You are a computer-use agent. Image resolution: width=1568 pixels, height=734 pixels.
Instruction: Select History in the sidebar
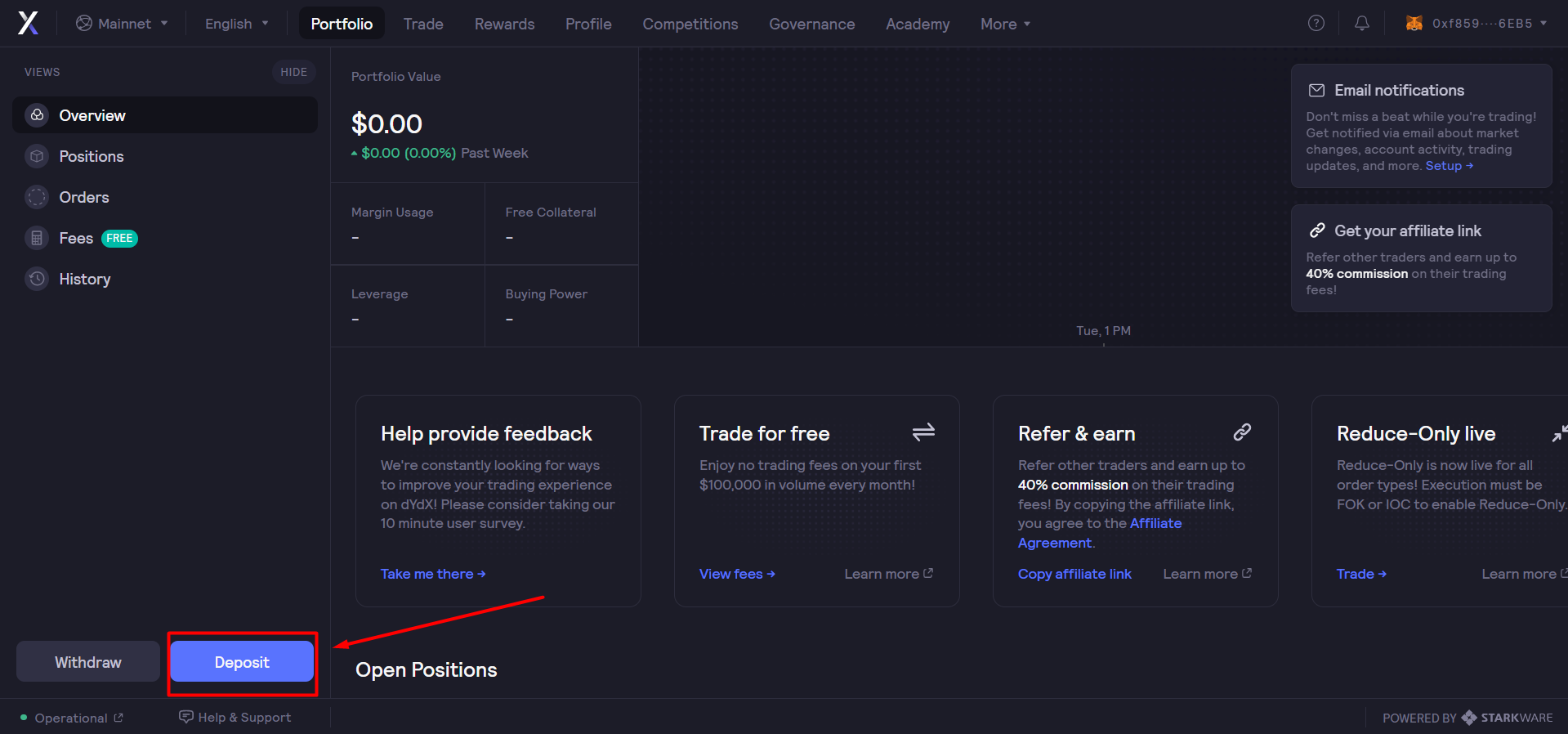click(x=165, y=279)
